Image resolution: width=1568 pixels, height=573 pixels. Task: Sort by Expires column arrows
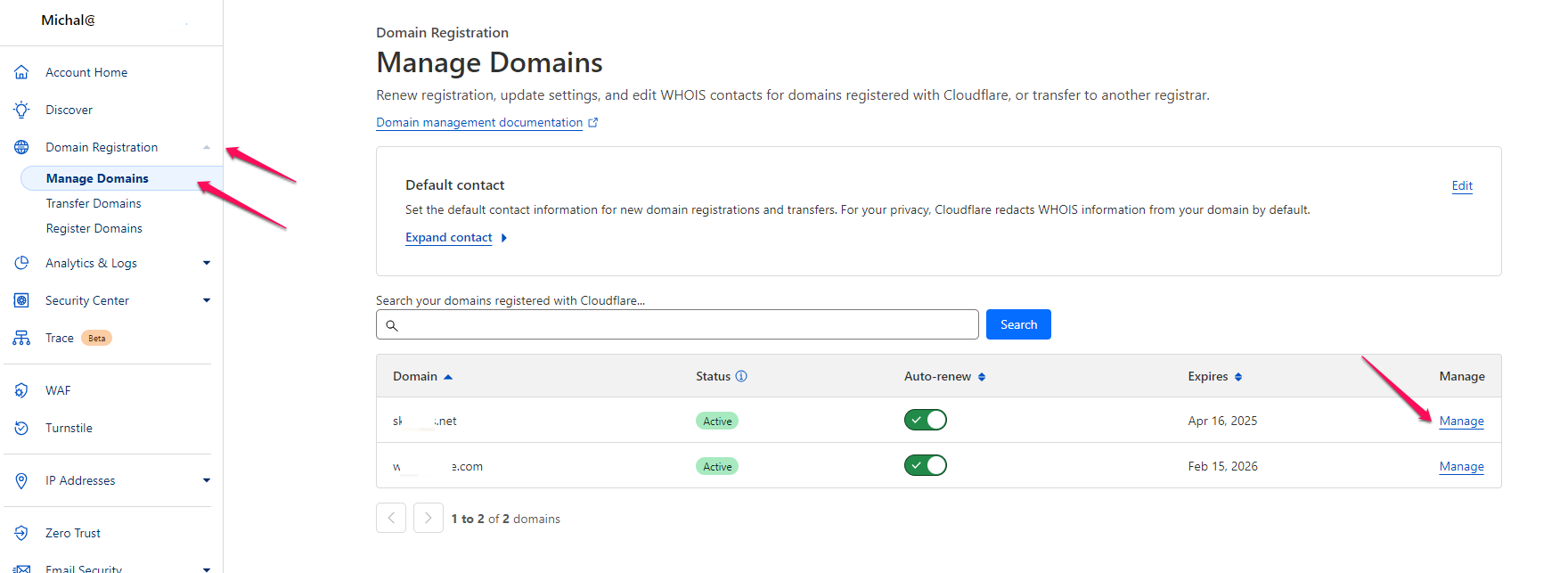(x=1238, y=377)
